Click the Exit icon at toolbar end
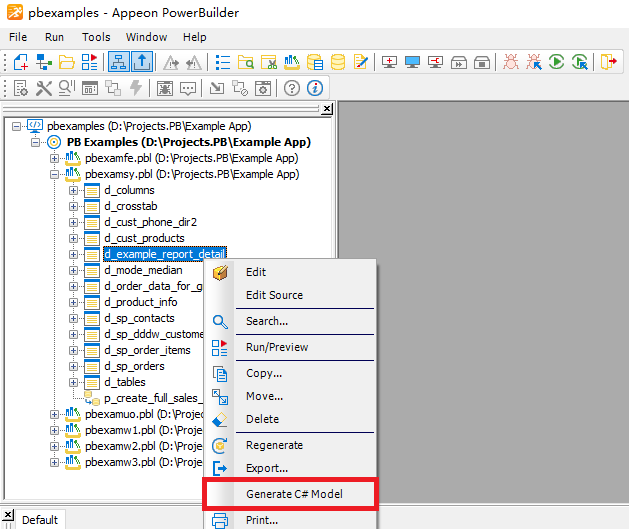 coord(609,62)
